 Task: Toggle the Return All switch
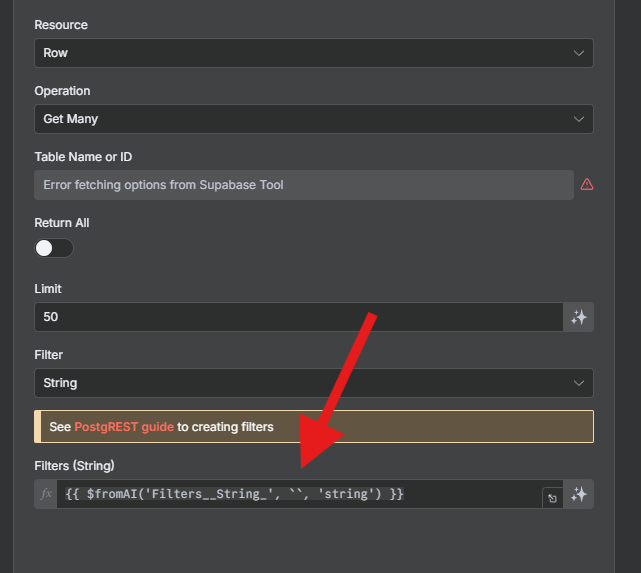click(54, 248)
